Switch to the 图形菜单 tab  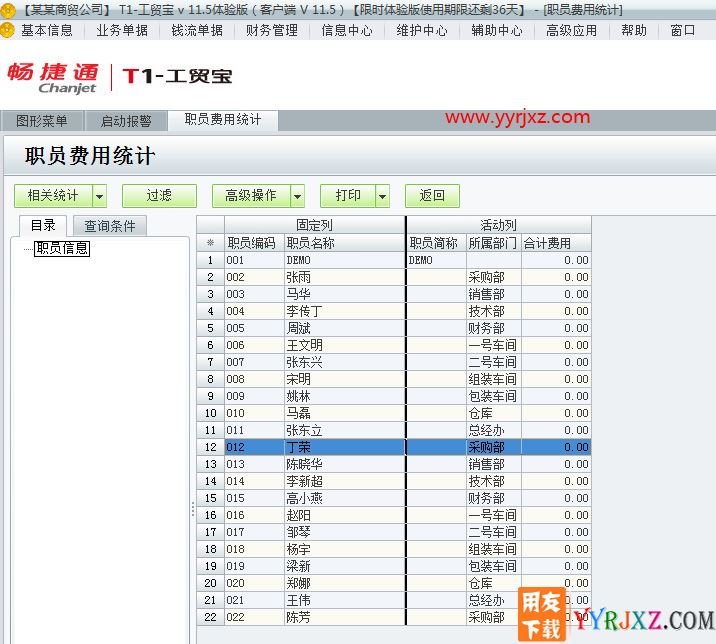42,121
